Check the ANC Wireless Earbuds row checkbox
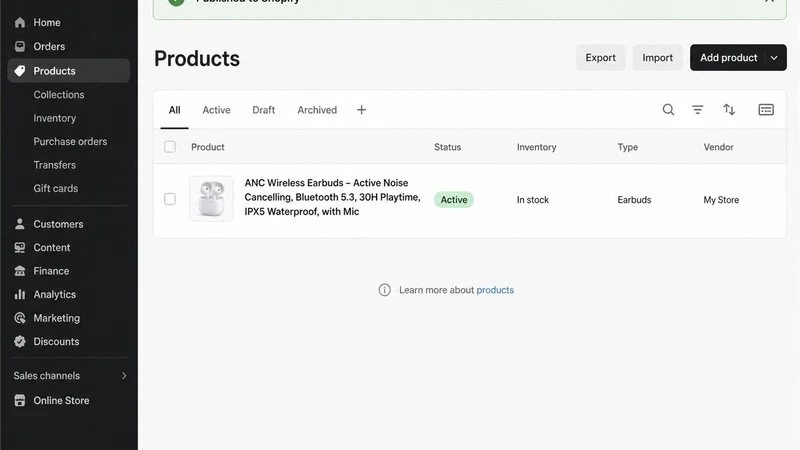 click(170, 199)
